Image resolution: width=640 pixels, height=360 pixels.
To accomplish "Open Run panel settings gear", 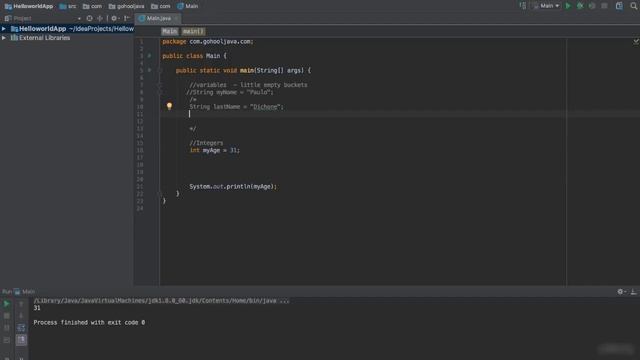I will [x=621, y=291].
